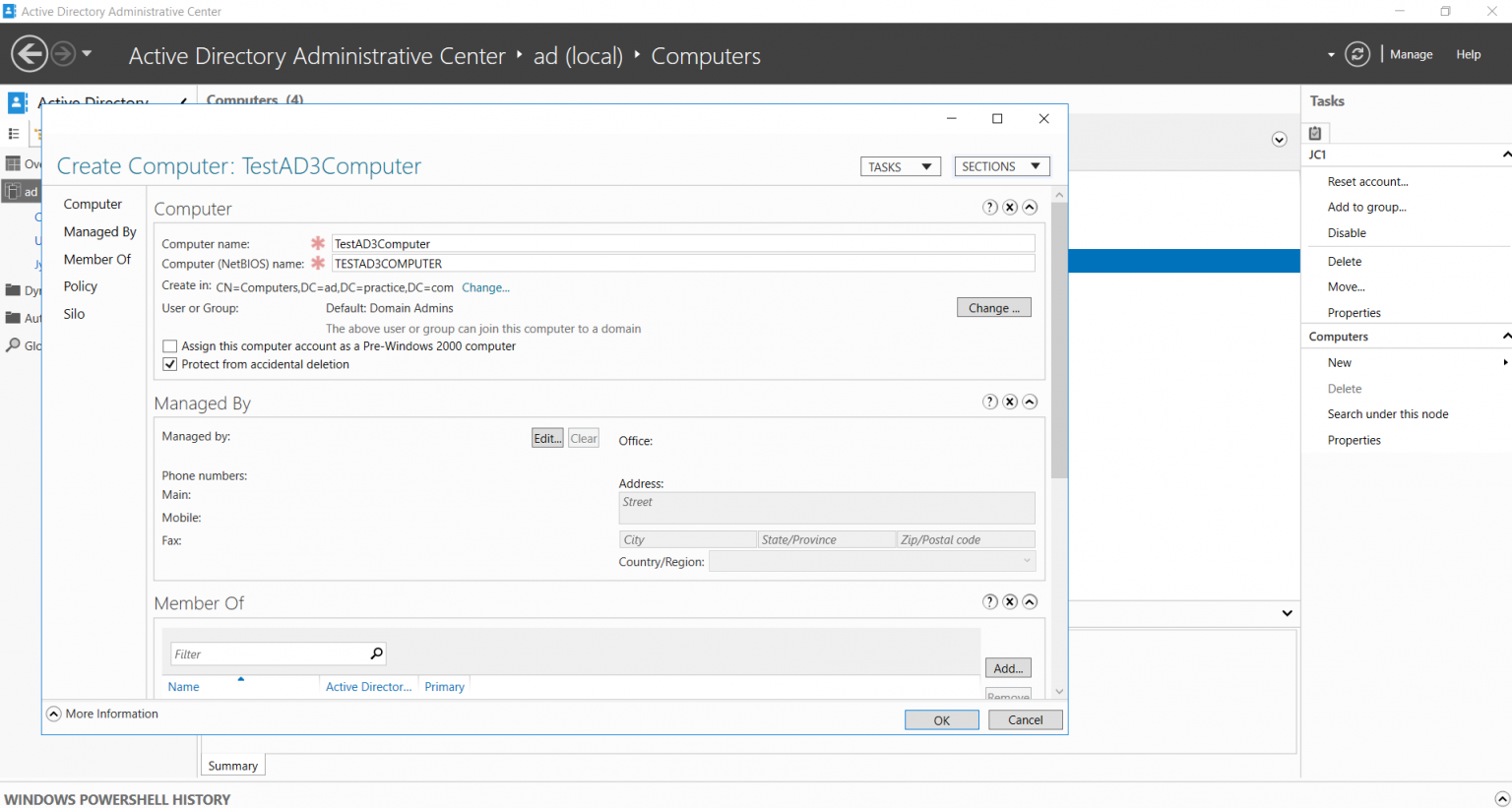
Task: Click the dialog vertical scrollbar
Action: tap(1059, 341)
